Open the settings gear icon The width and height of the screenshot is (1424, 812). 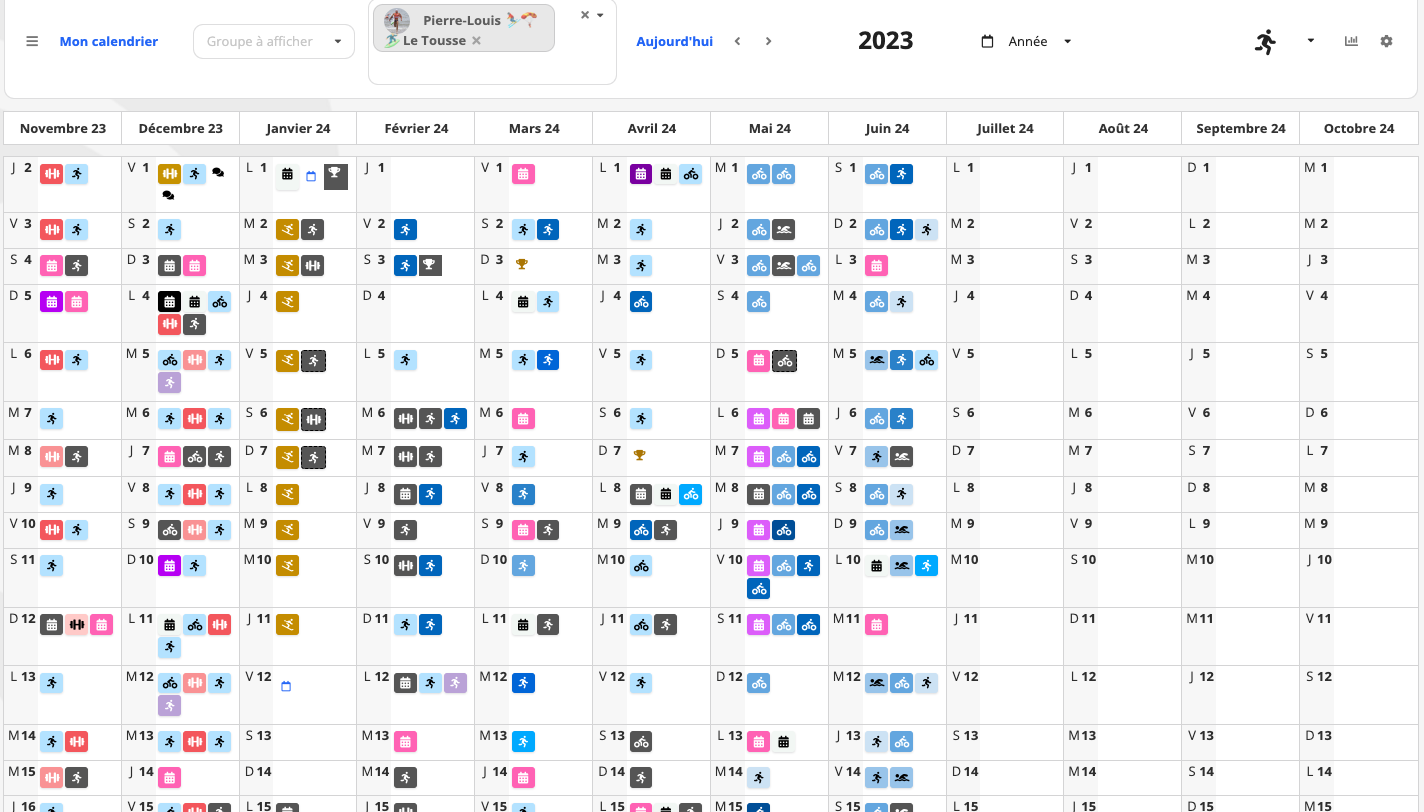pyautogui.click(x=1386, y=42)
